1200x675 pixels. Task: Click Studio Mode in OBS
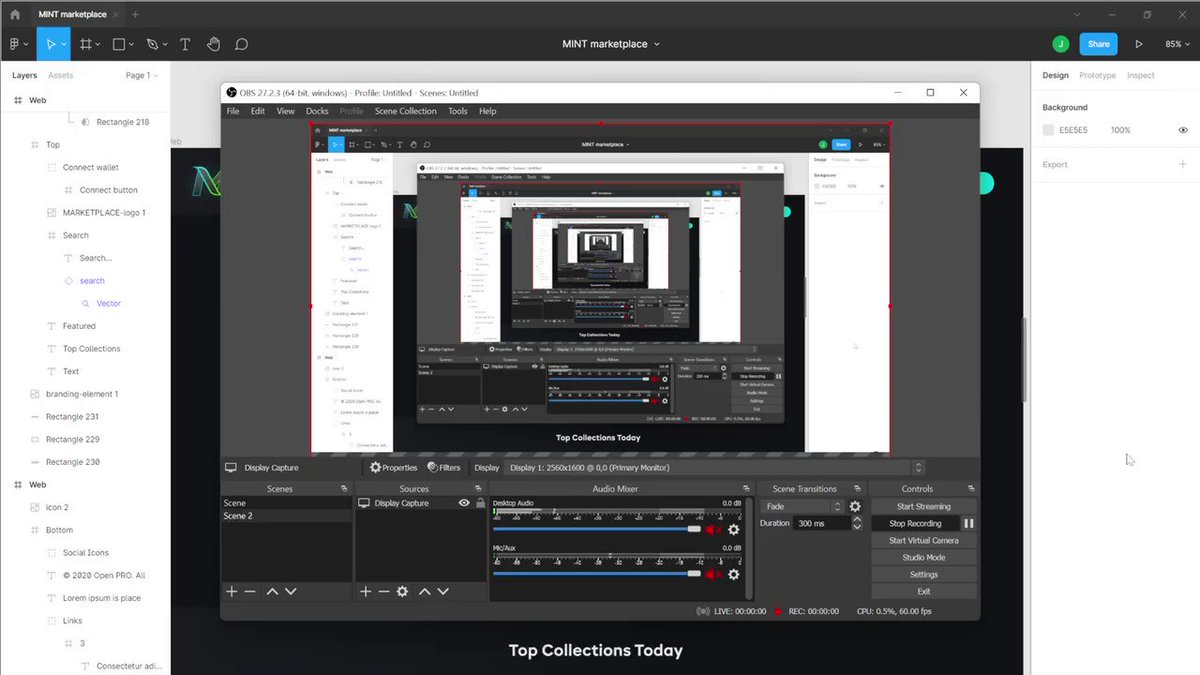point(924,557)
